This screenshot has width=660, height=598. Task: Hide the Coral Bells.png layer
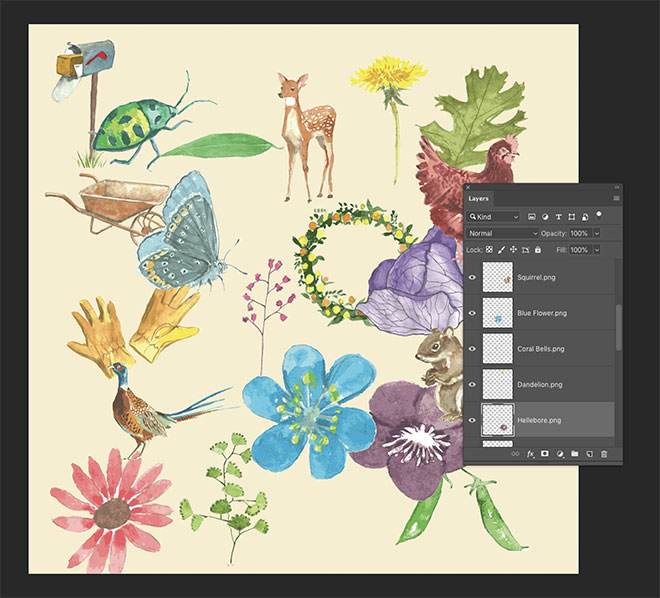coord(472,349)
